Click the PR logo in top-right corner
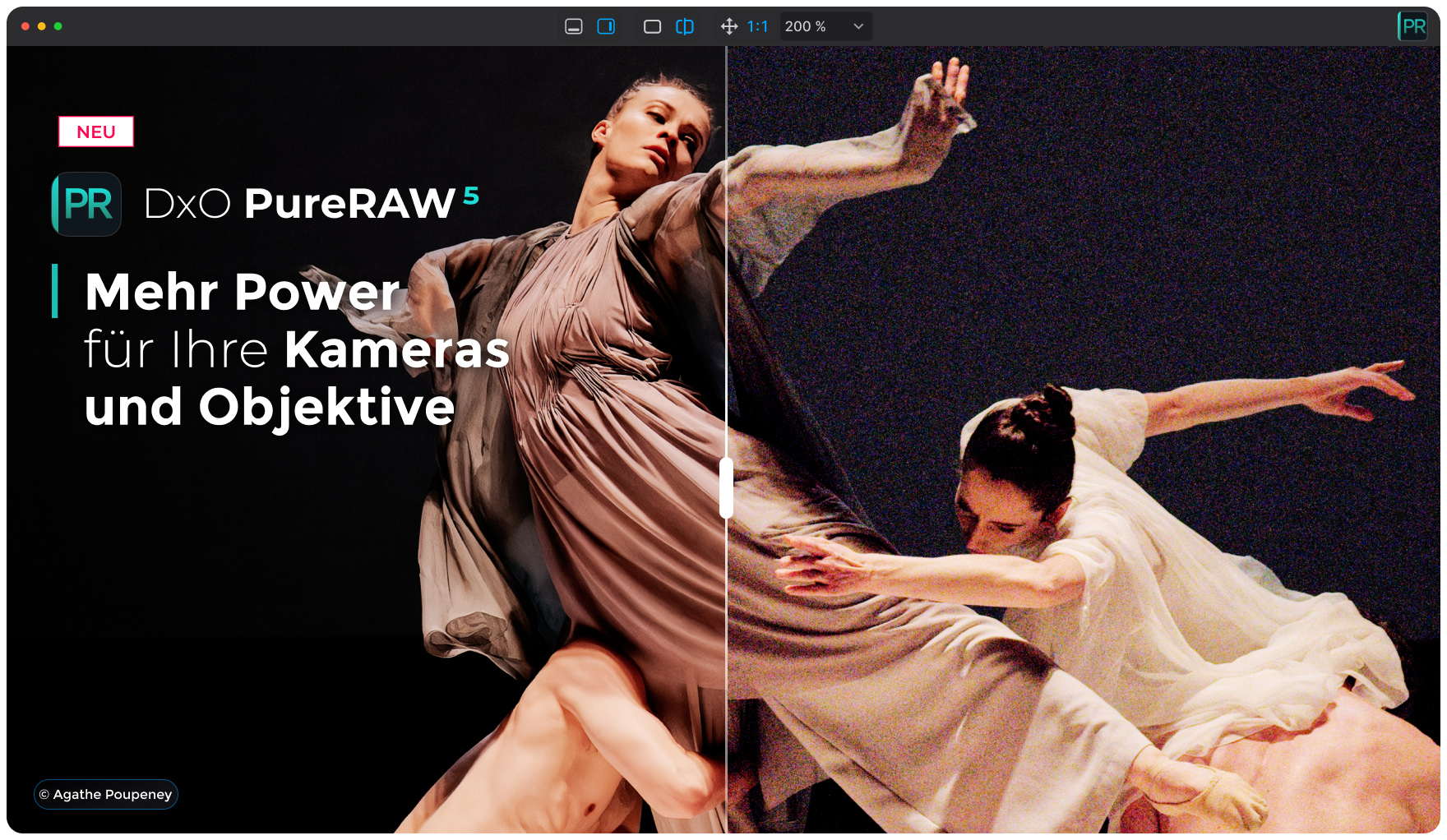1447x840 pixels. (1412, 26)
